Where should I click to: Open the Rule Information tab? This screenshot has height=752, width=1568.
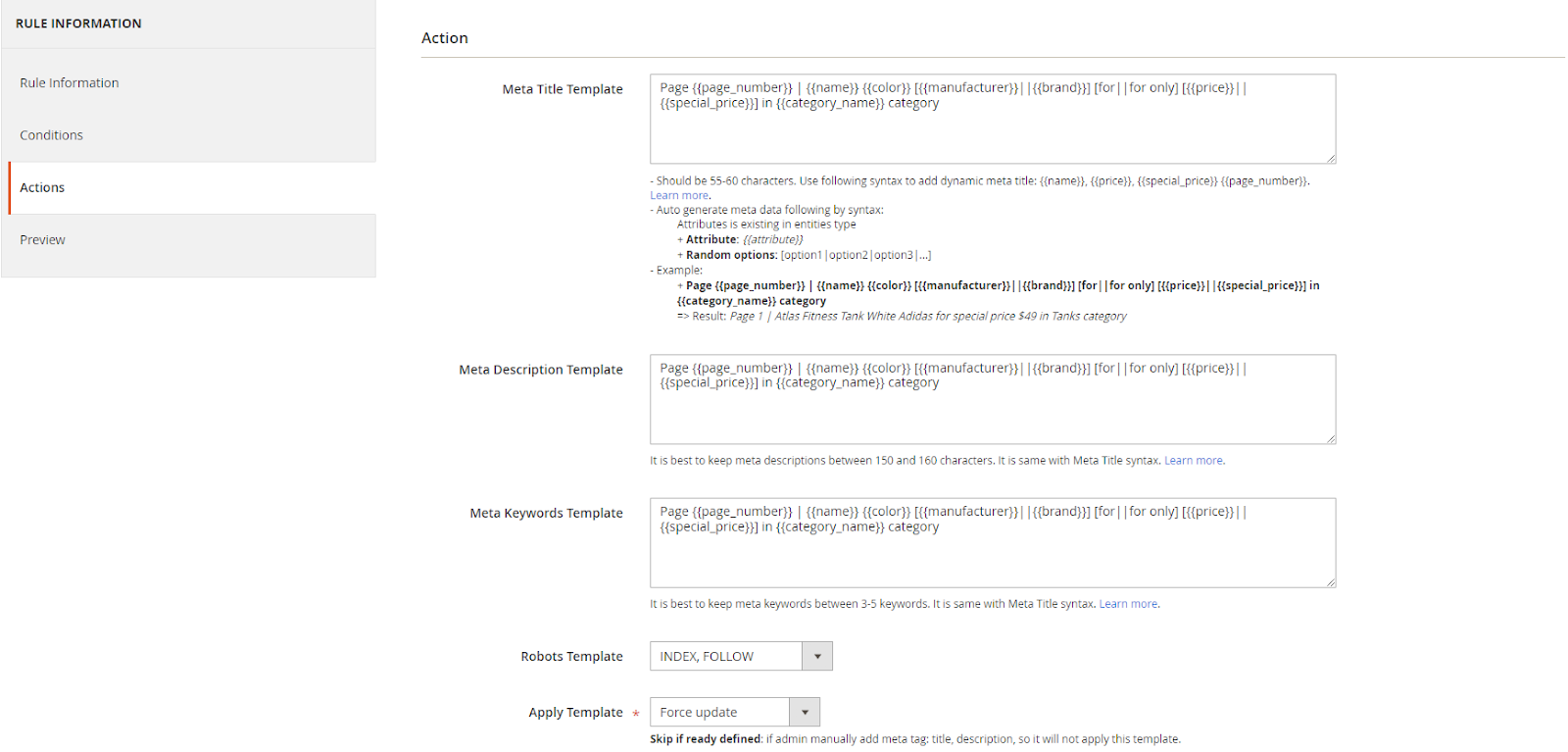tap(70, 83)
